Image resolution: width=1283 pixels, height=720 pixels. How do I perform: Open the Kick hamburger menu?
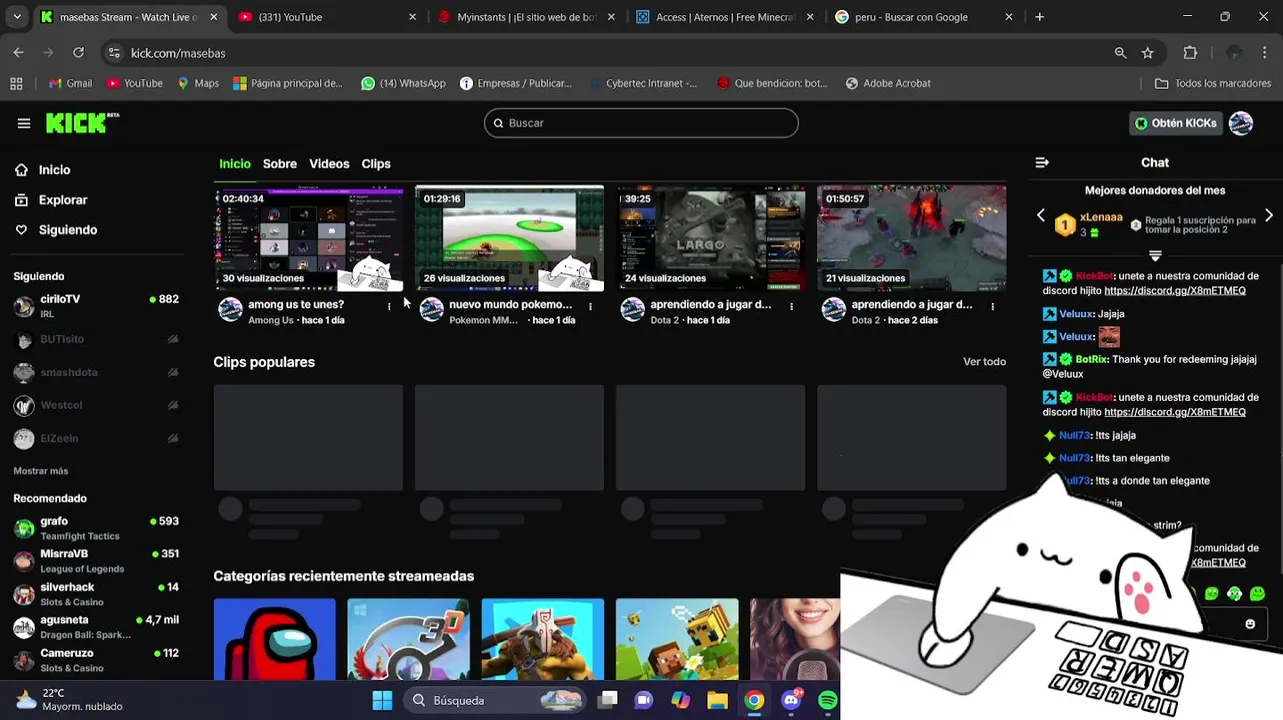(x=24, y=123)
